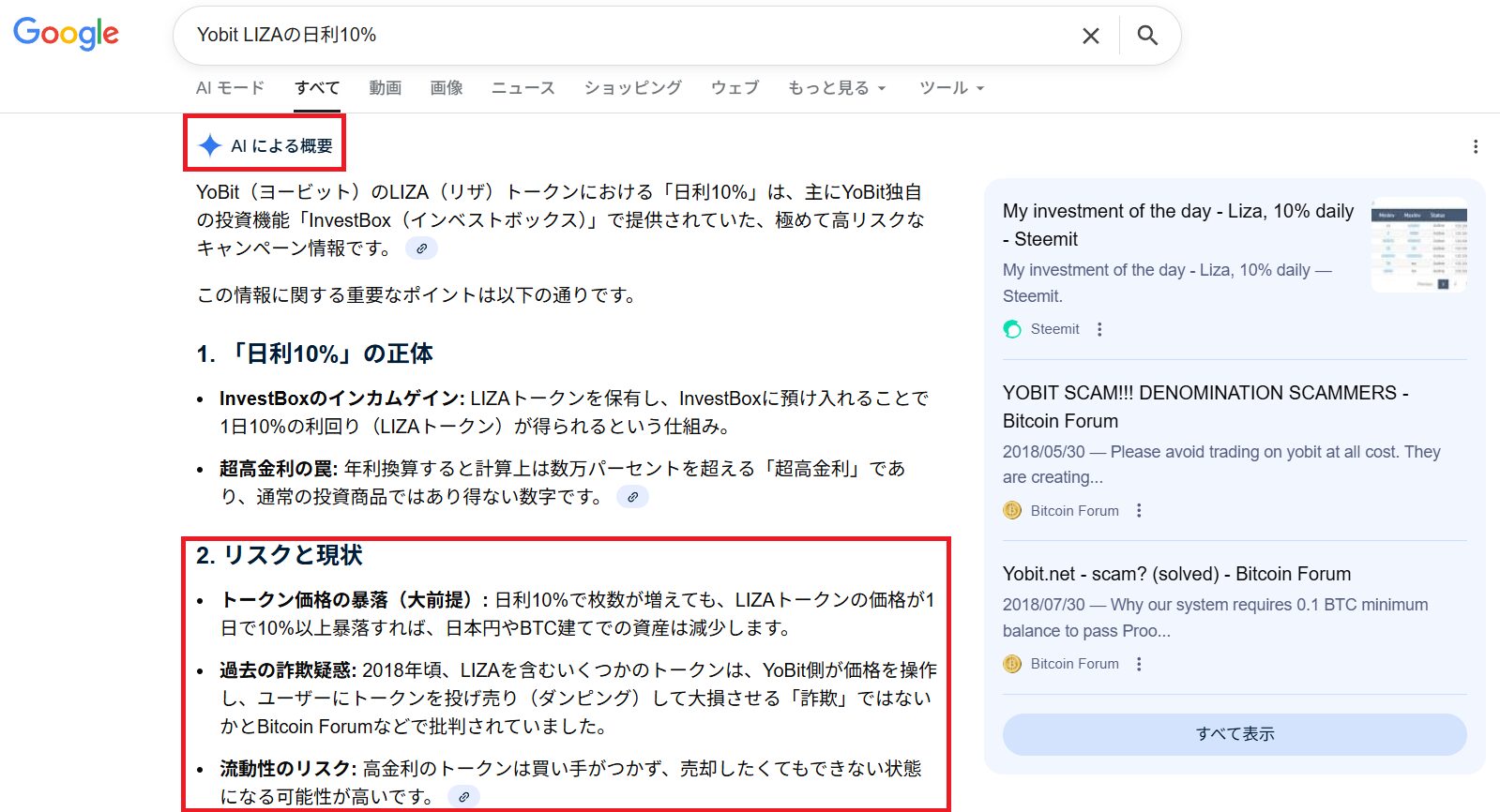Screen dimensions: 1500x812
Task: Go to the ニュース tab
Action: click(523, 88)
